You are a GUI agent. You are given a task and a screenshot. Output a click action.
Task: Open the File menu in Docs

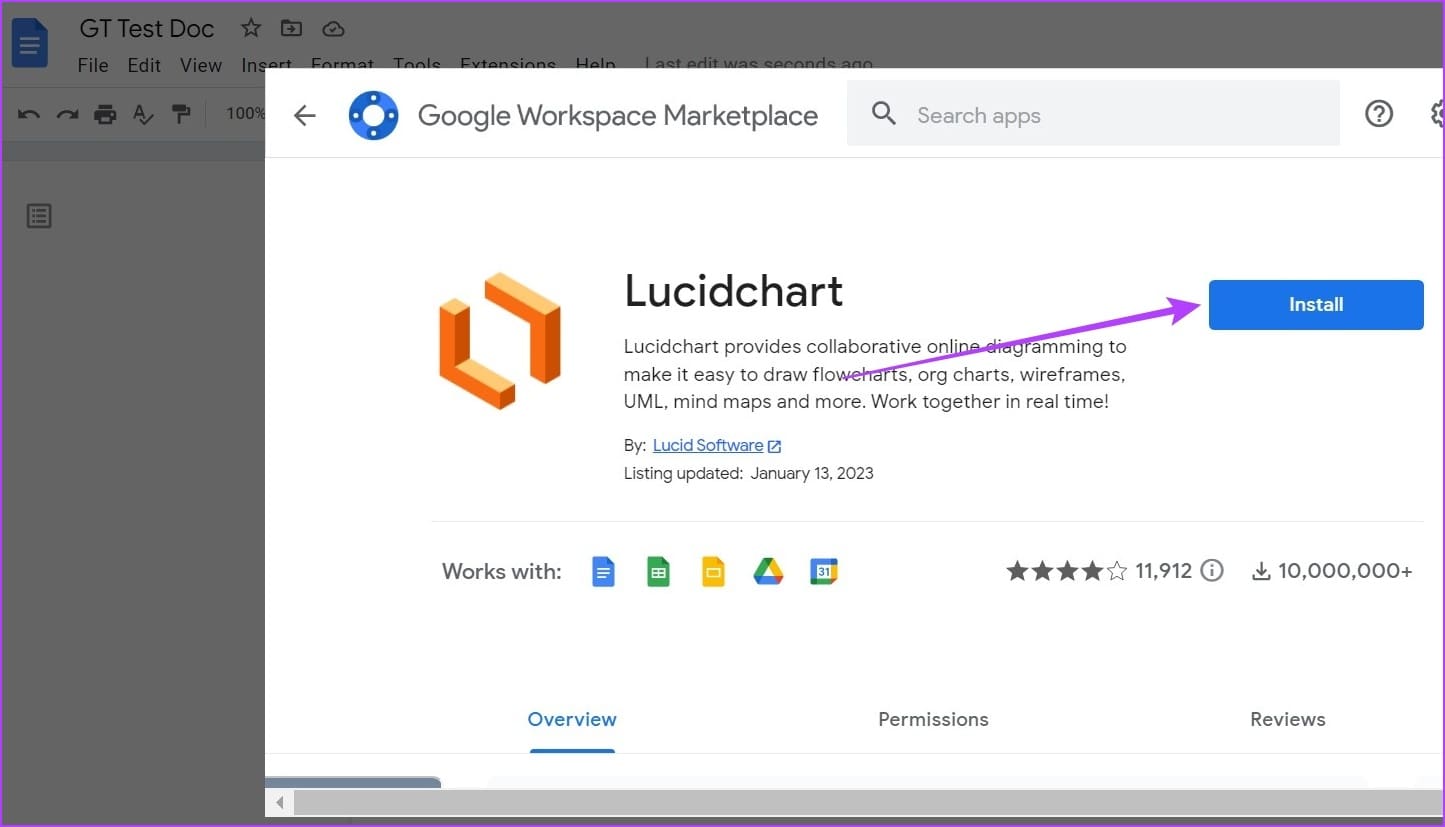pyautogui.click(x=93, y=65)
